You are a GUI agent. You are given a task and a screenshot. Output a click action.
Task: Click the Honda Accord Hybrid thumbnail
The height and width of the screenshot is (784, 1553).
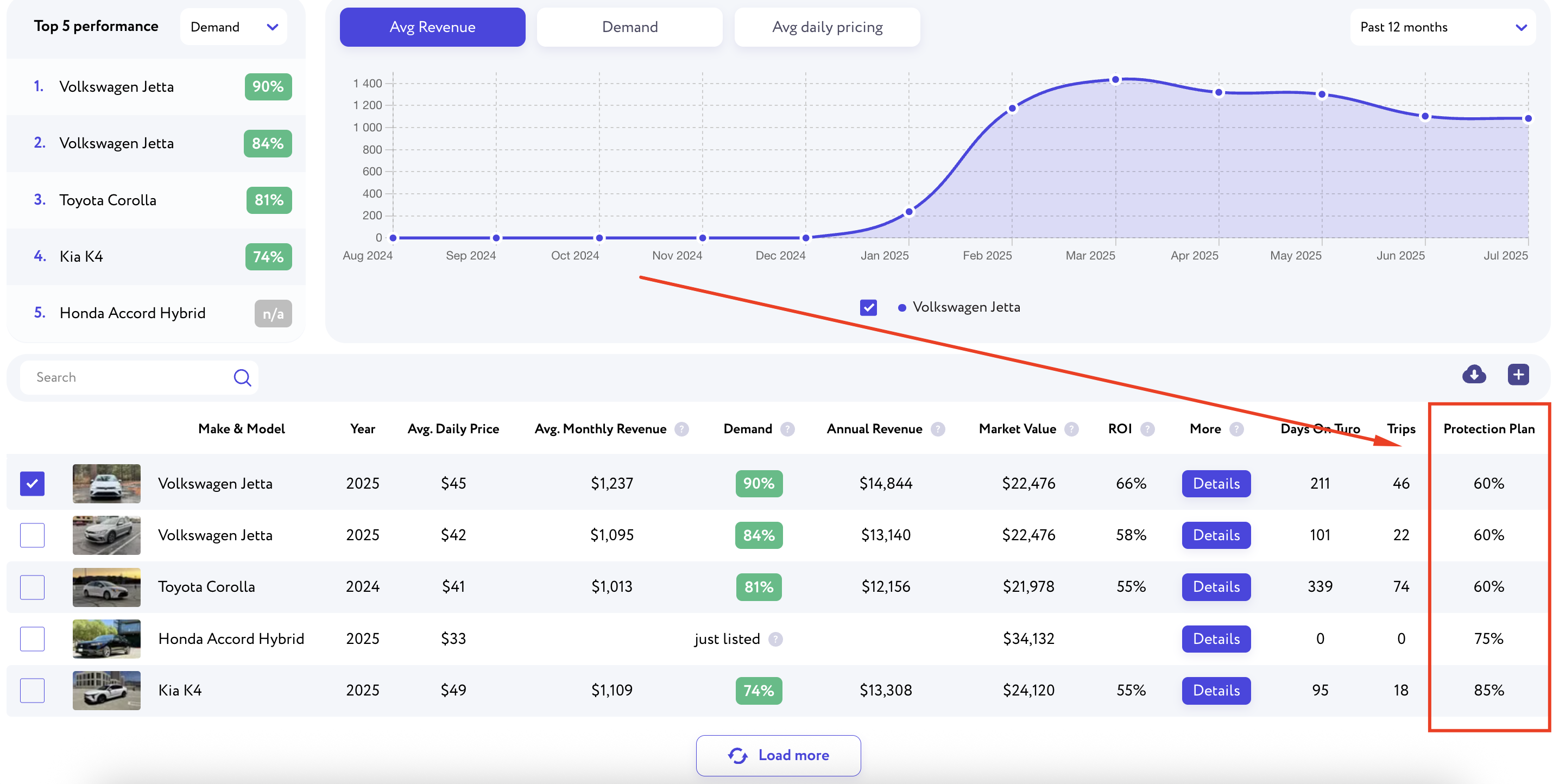point(107,639)
